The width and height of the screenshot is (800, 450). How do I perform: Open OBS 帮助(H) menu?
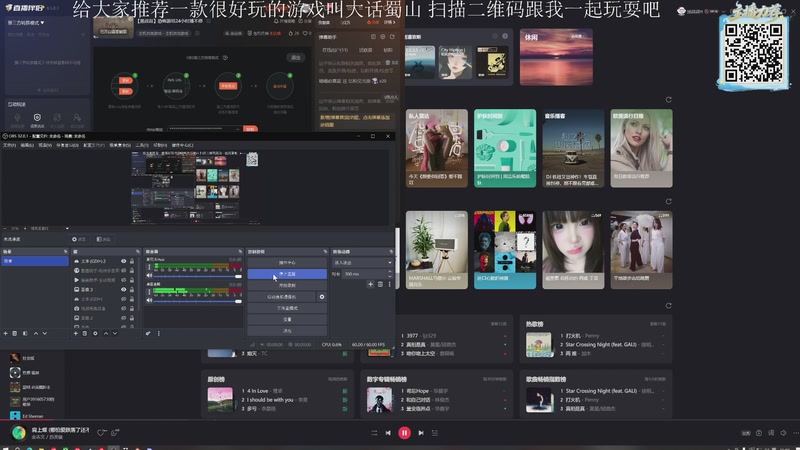tap(160, 145)
